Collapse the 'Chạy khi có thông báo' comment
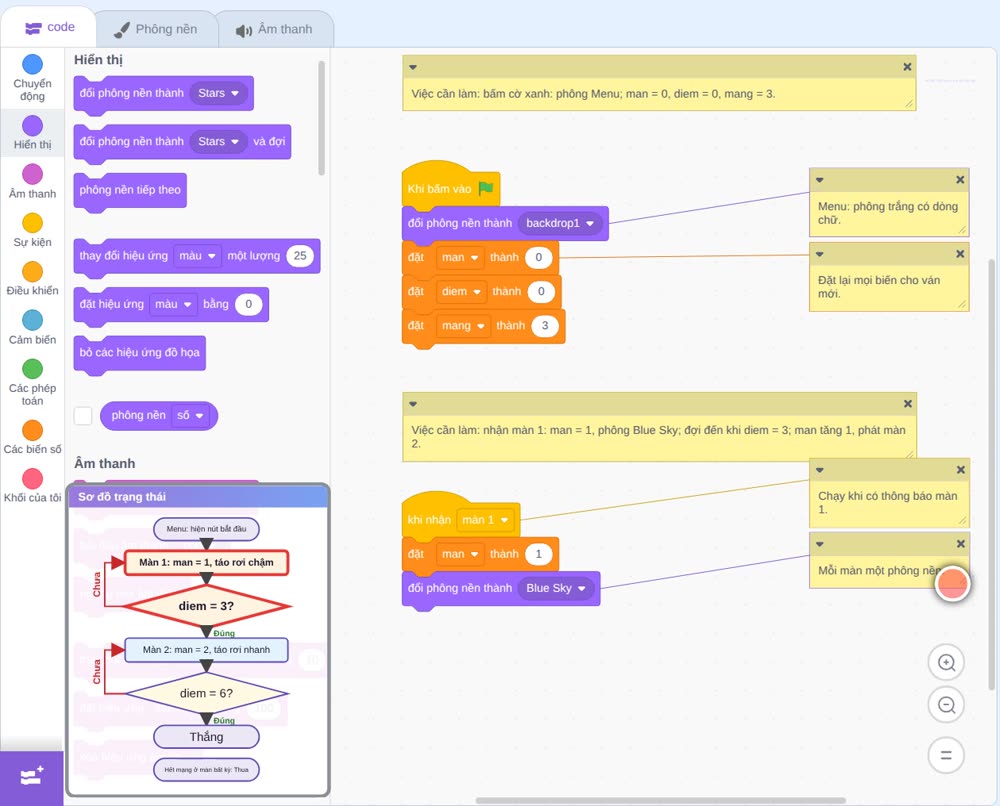Screen dimensions: 1000x806 click(x=820, y=470)
